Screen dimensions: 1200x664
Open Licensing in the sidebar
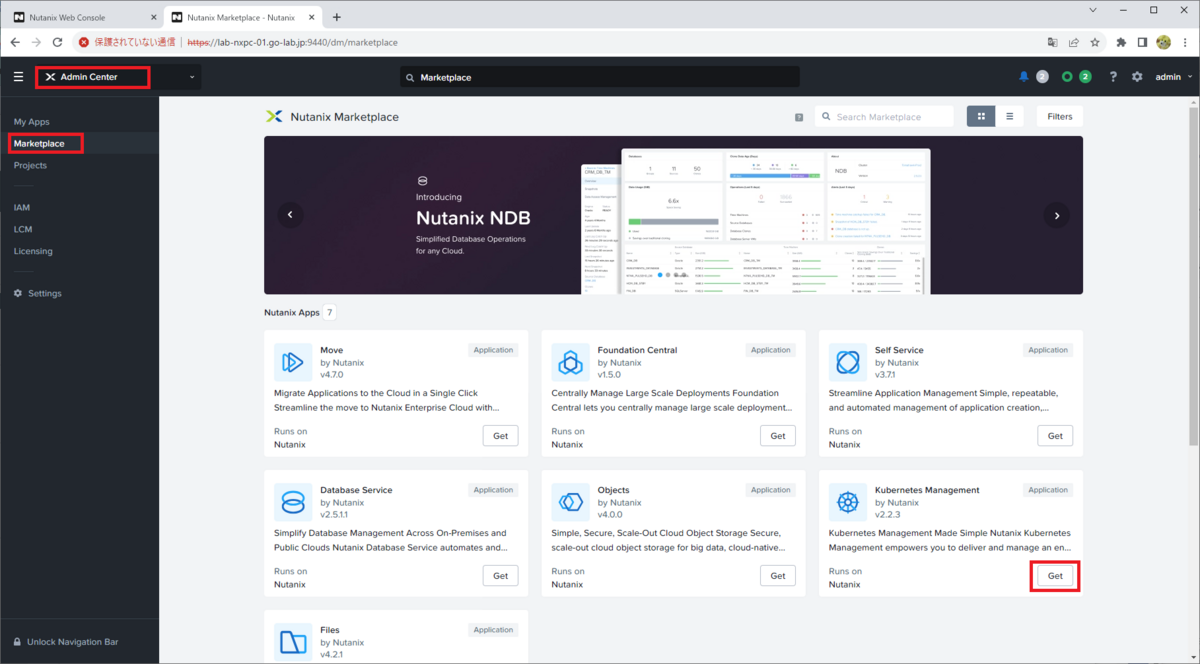pyautogui.click(x=33, y=252)
